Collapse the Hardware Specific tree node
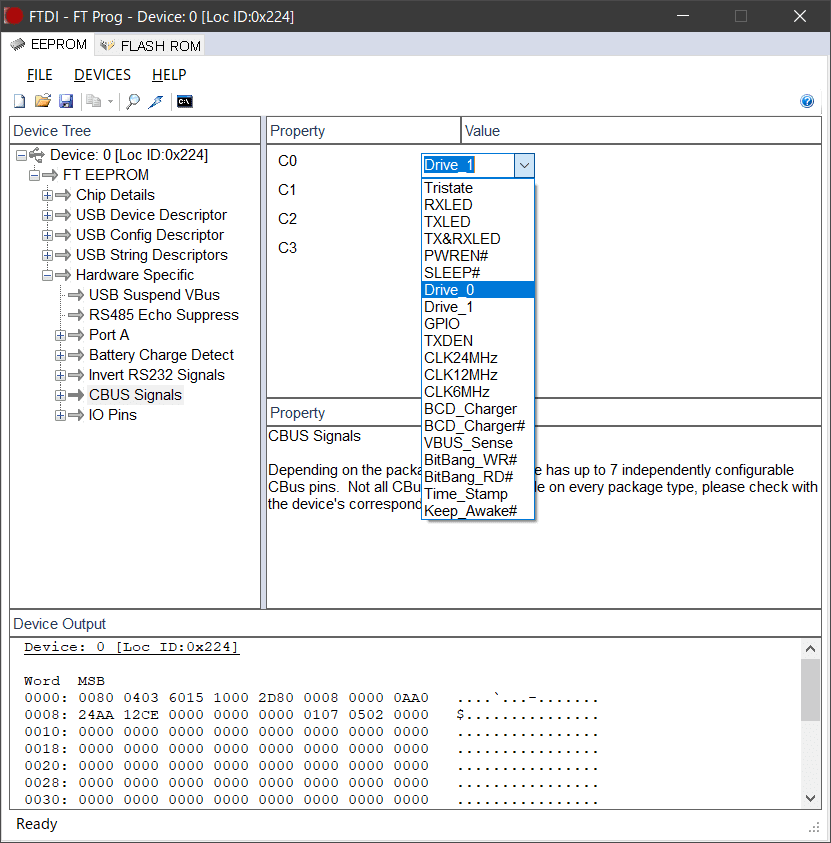831x843 pixels. coord(47,275)
